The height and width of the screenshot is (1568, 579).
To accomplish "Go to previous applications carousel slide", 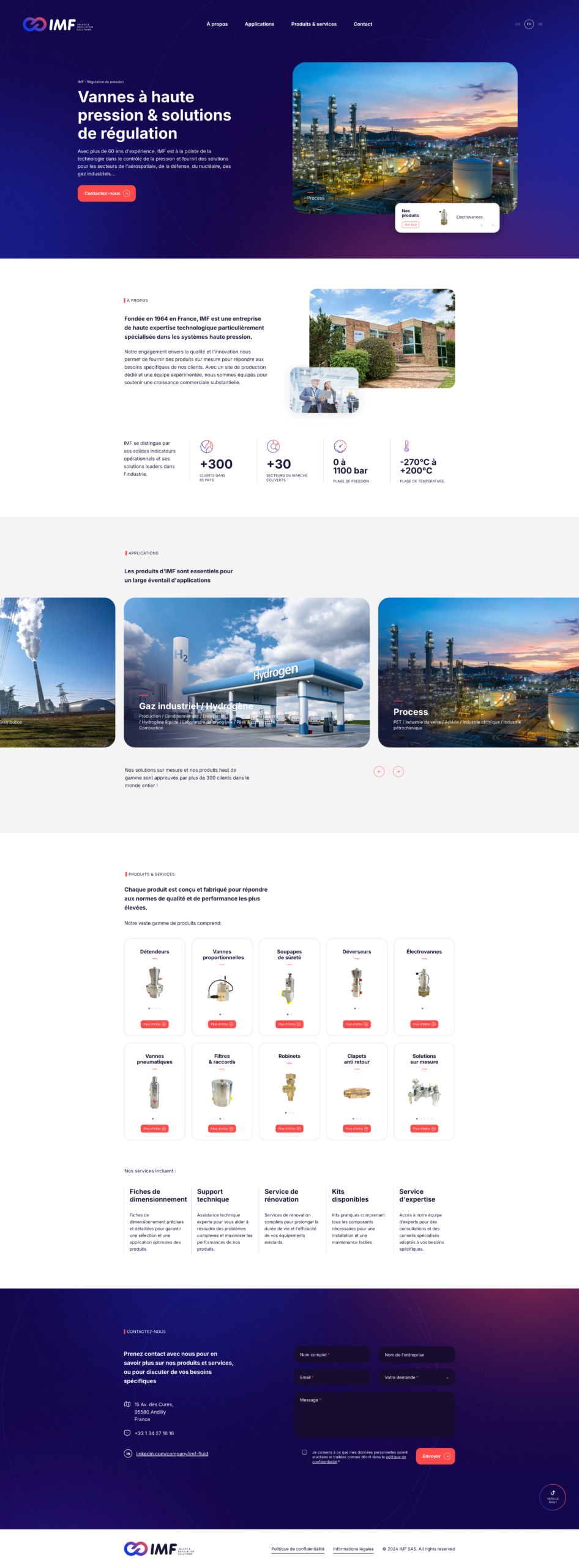I will tap(379, 771).
